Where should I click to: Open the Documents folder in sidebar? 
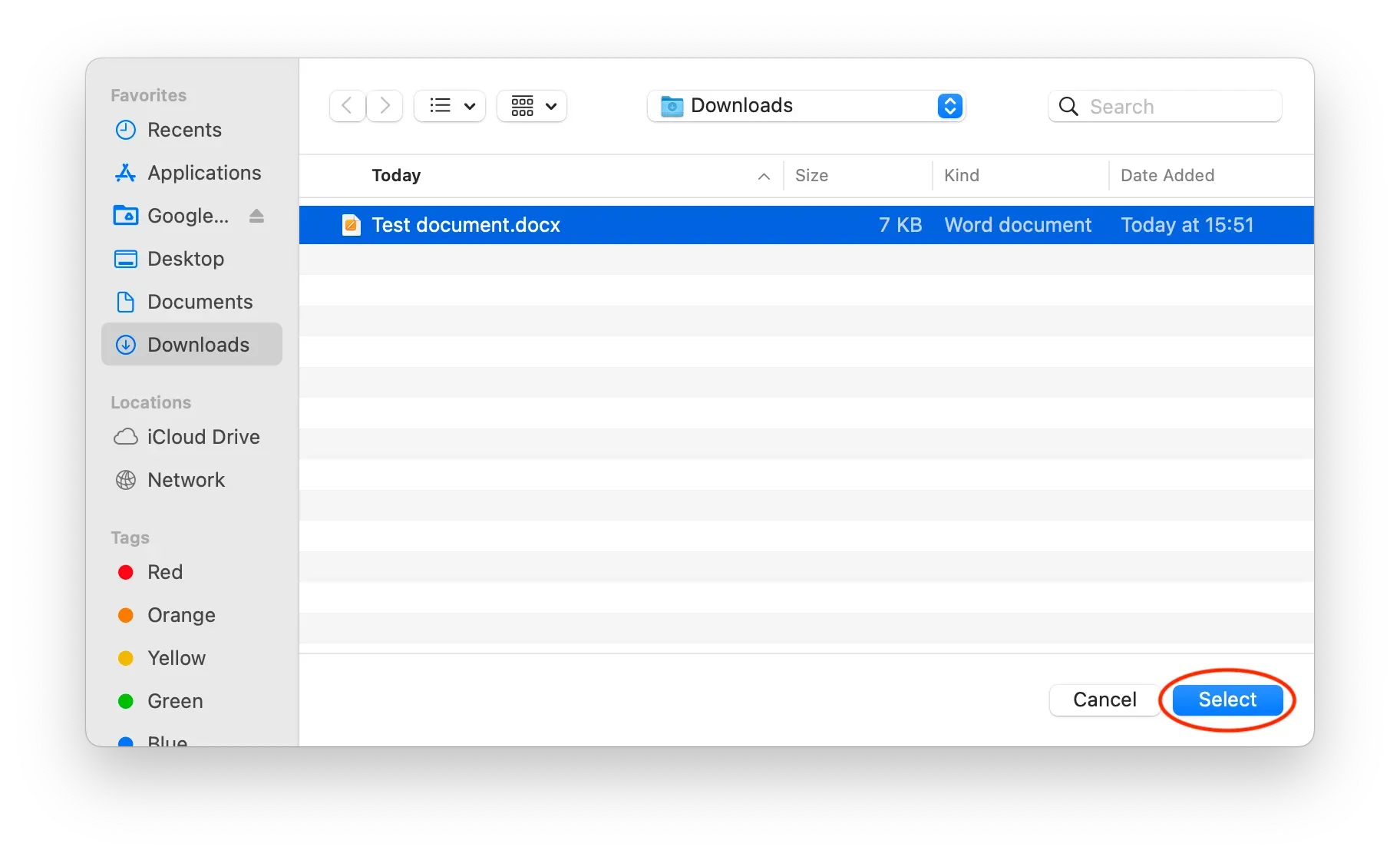point(200,302)
